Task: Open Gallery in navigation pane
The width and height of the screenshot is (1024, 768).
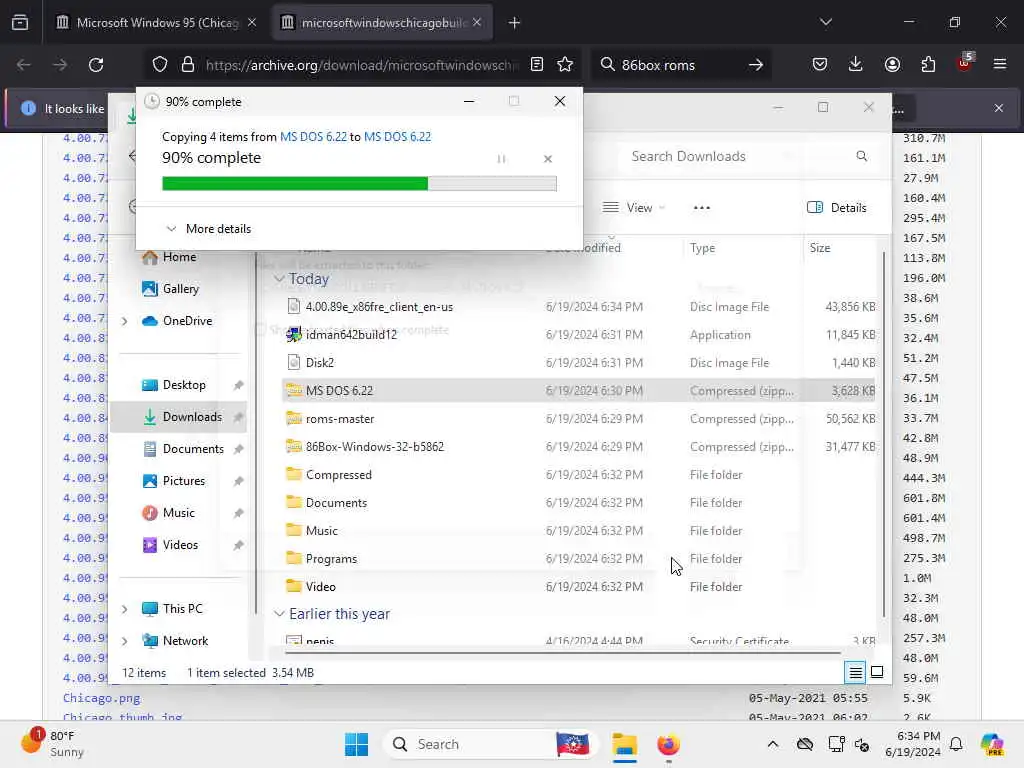Action: click(171, 289)
